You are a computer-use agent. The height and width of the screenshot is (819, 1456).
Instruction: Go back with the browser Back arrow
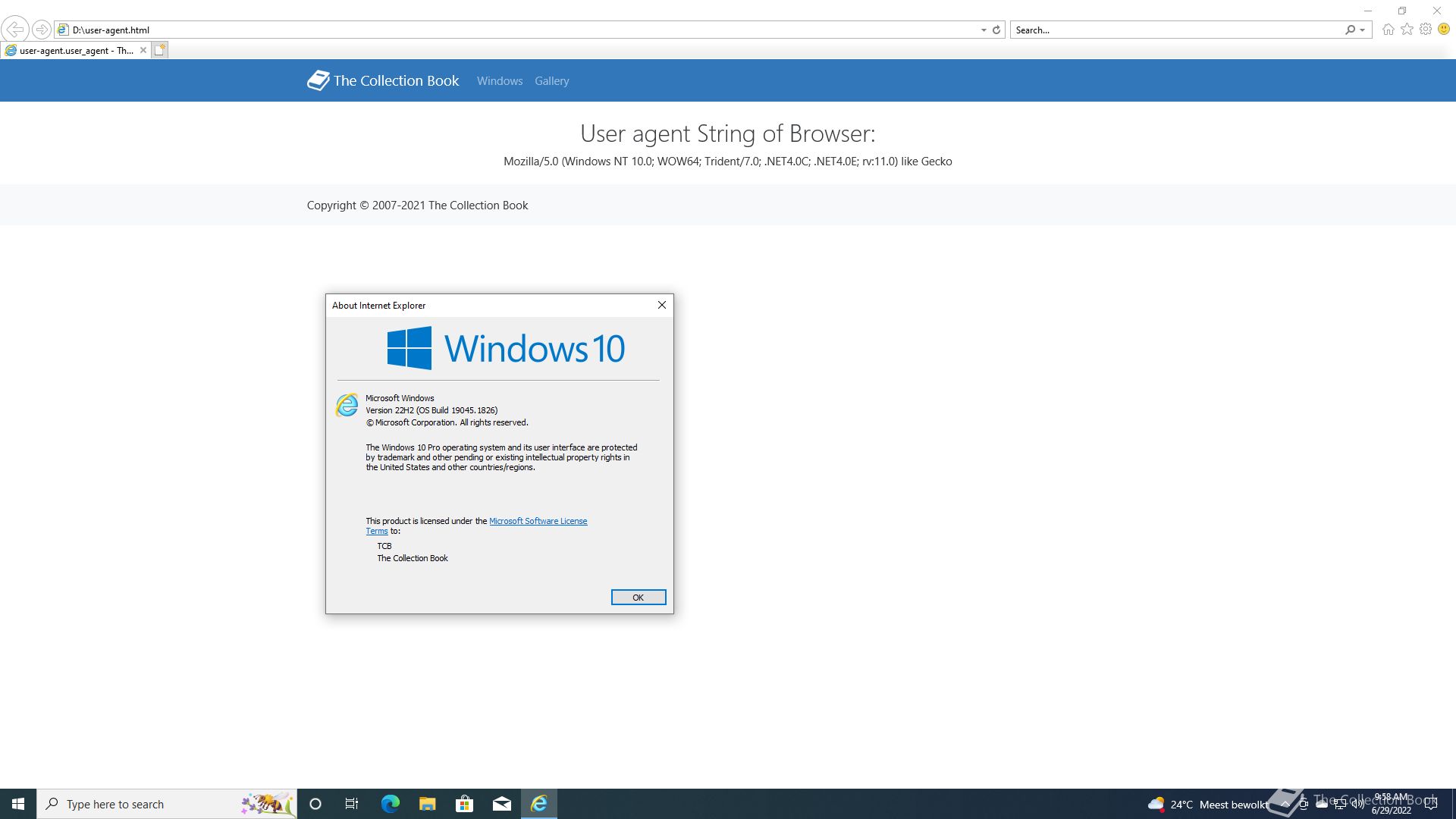(14, 30)
